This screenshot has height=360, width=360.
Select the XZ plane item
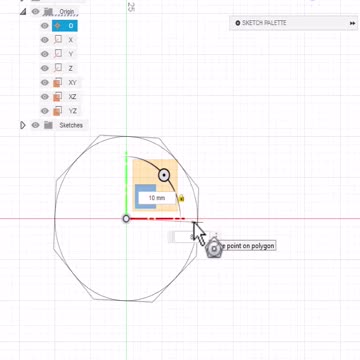(72, 97)
